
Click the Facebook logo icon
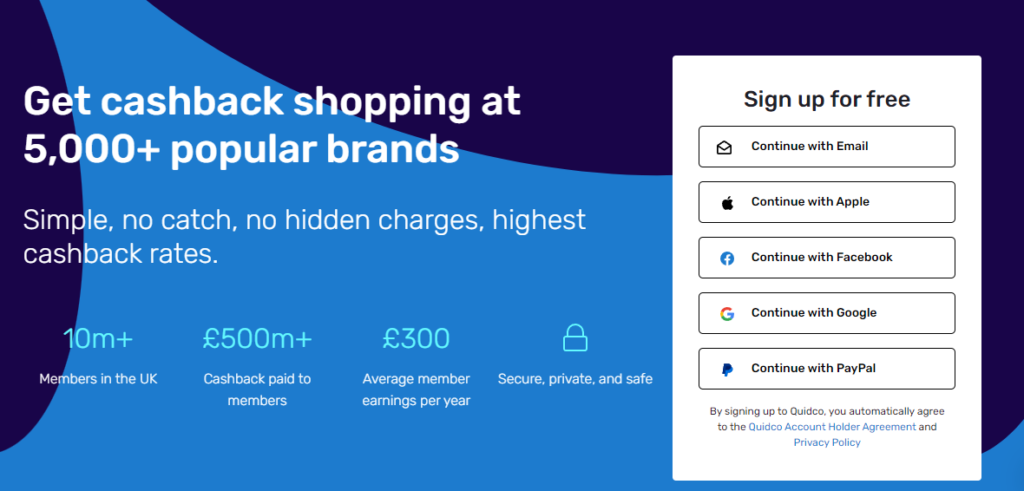[x=727, y=258]
